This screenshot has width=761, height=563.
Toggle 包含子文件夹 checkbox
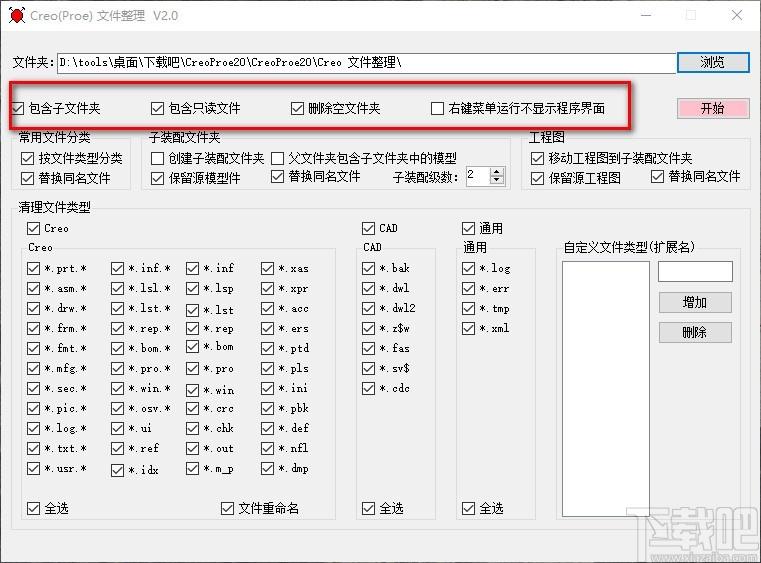[x=18, y=108]
